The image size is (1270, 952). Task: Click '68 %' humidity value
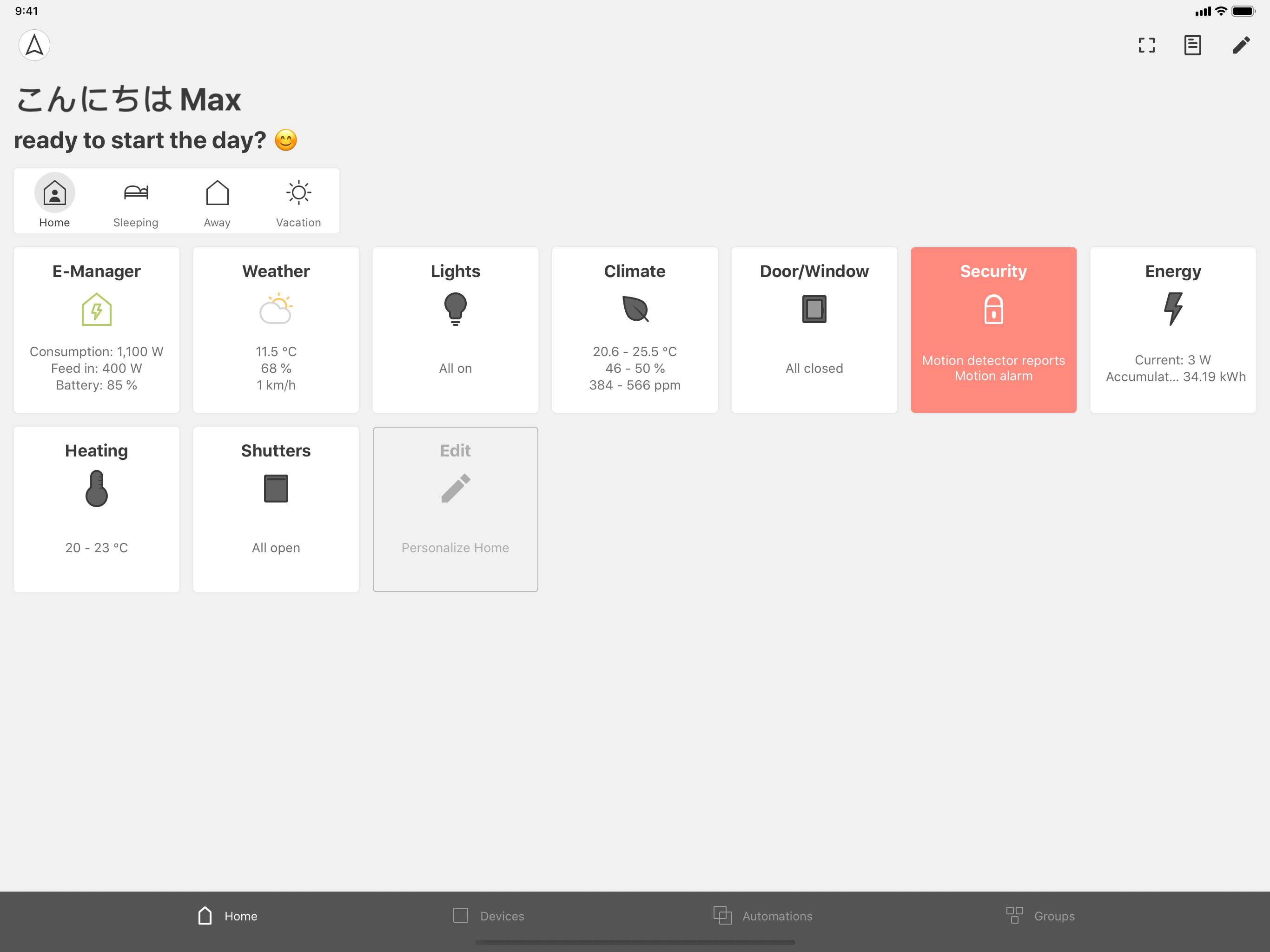point(276,369)
